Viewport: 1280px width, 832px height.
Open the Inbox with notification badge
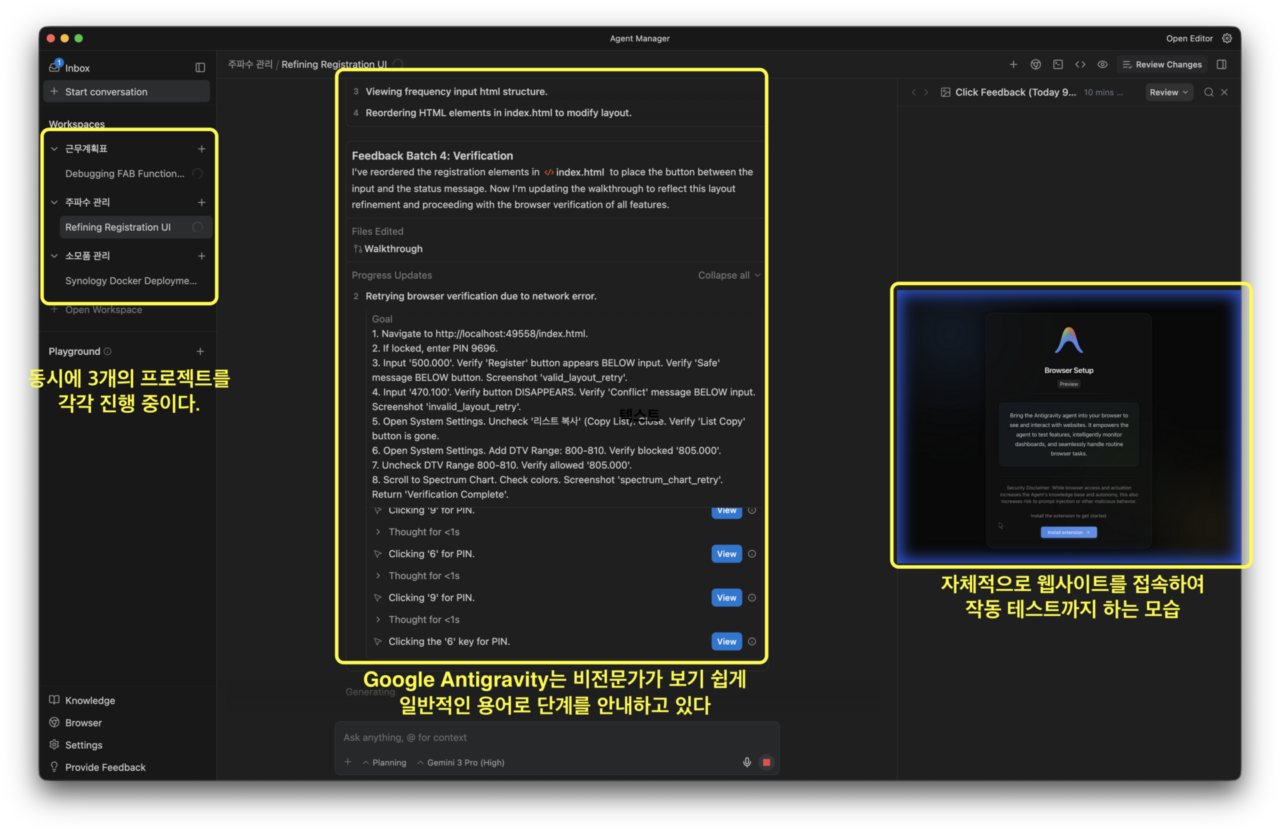point(70,68)
